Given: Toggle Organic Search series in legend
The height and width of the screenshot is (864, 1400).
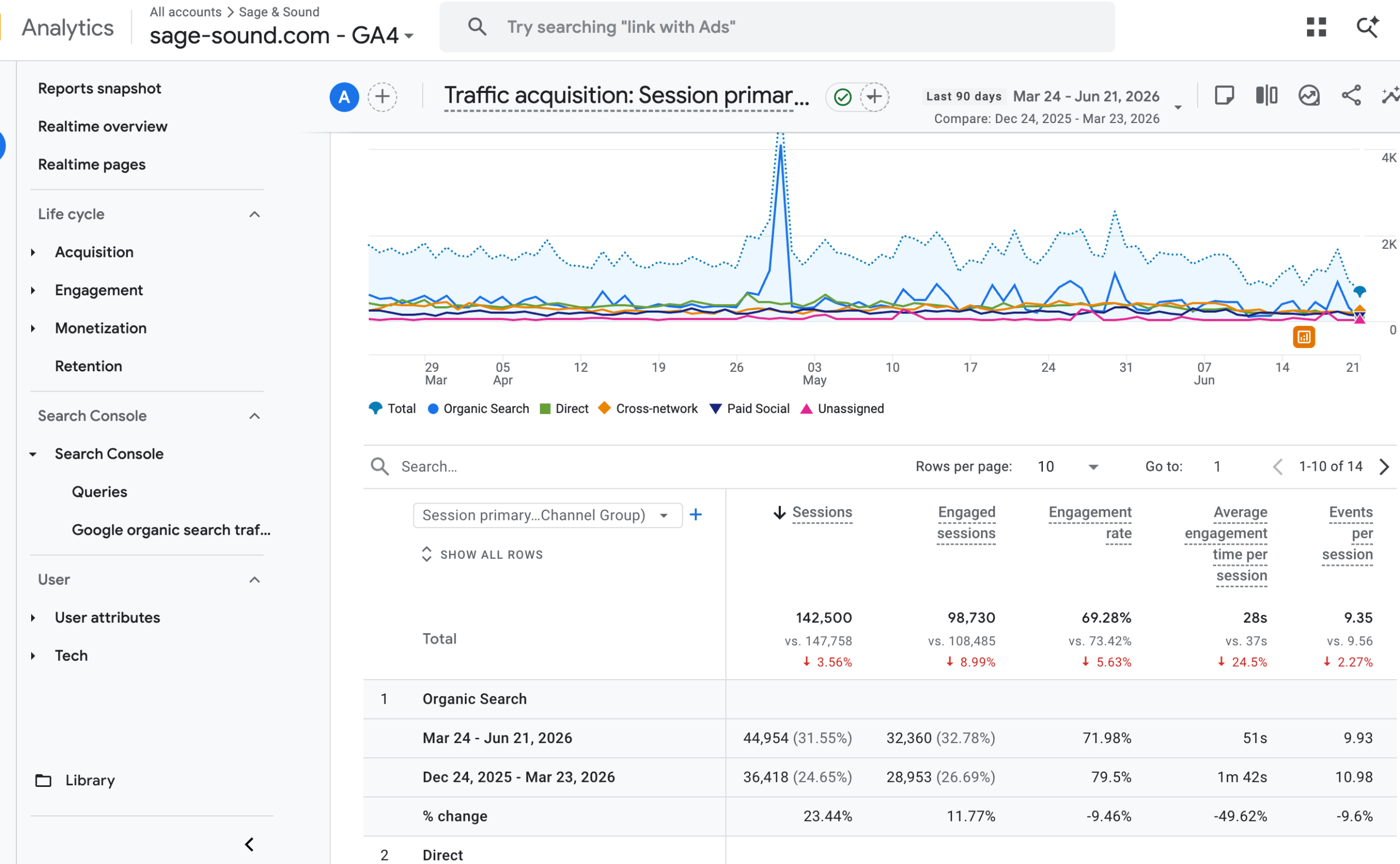Looking at the screenshot, I should pos(479,408).
